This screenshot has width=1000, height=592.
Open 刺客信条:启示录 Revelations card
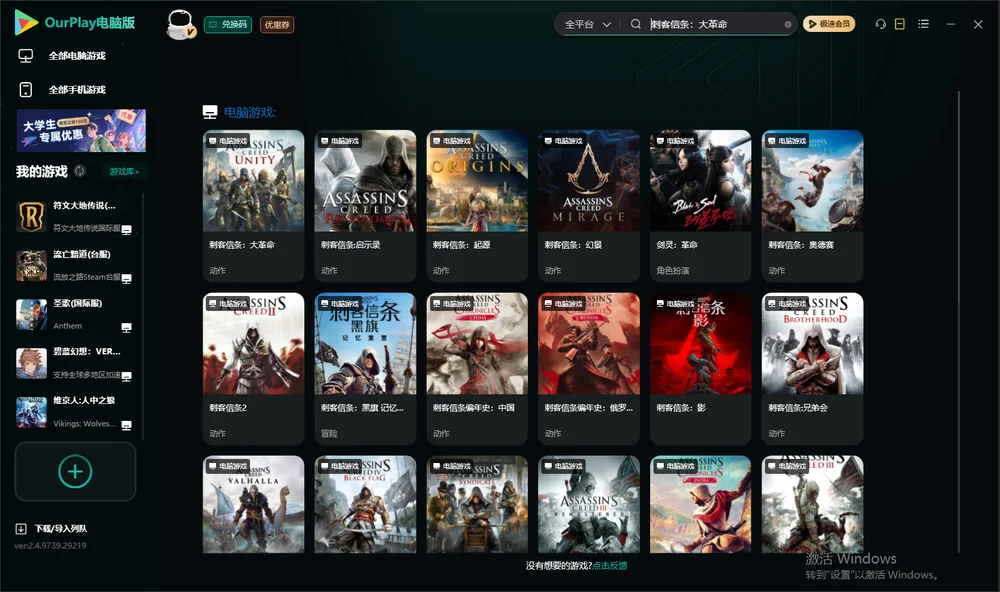click(x=365, y=205)
